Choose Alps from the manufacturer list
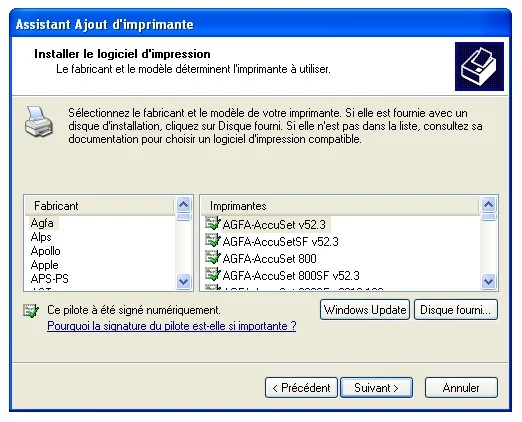The height and width of the screenshot is (422, 522). pos(41,237)
